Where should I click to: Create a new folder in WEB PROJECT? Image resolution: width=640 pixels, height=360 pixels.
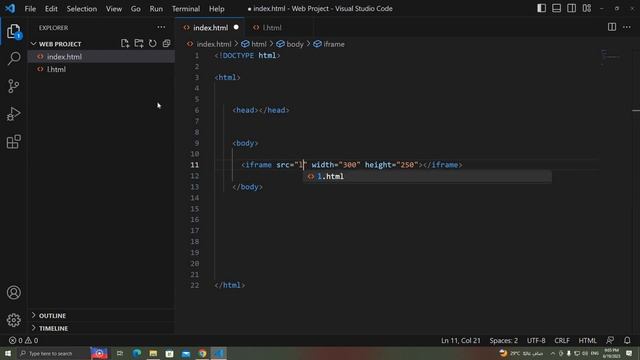tap(139, 43)
